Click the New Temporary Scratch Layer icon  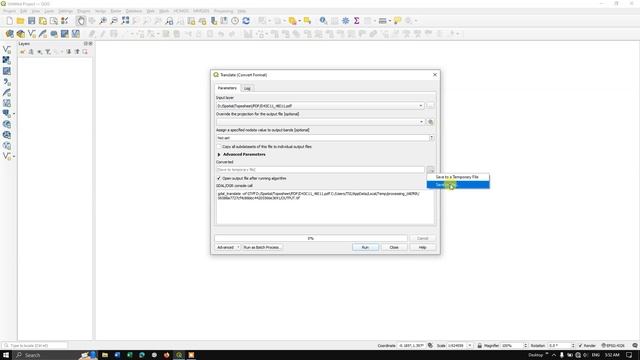53,34
